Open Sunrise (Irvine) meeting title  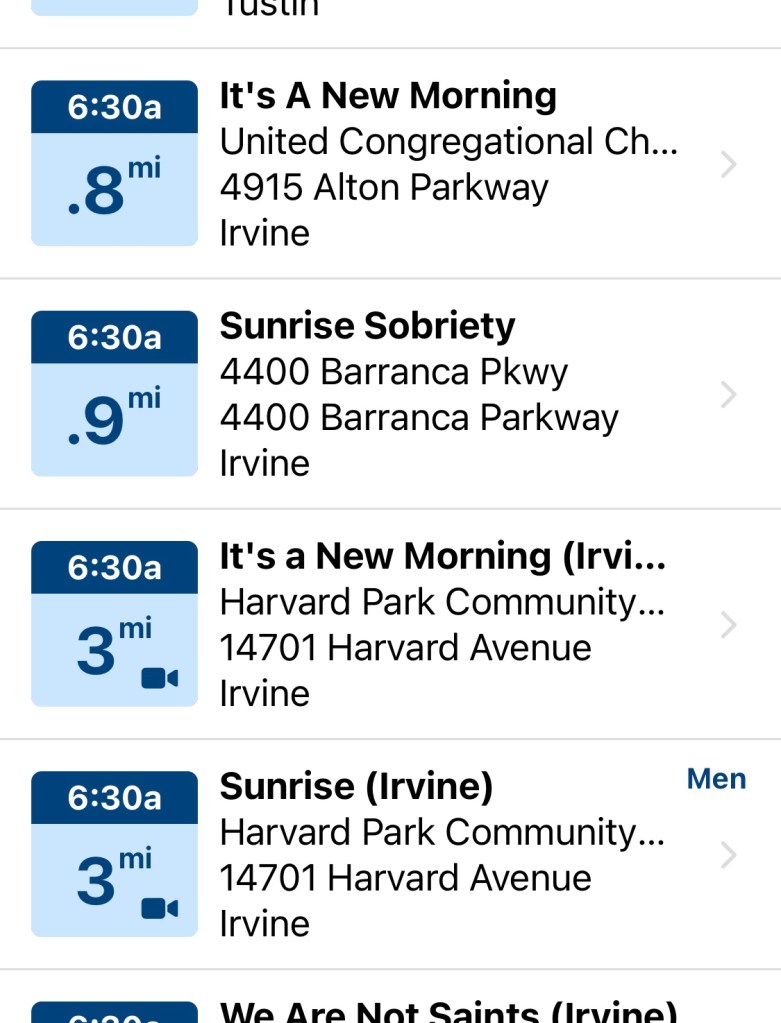tap(356, 787)
